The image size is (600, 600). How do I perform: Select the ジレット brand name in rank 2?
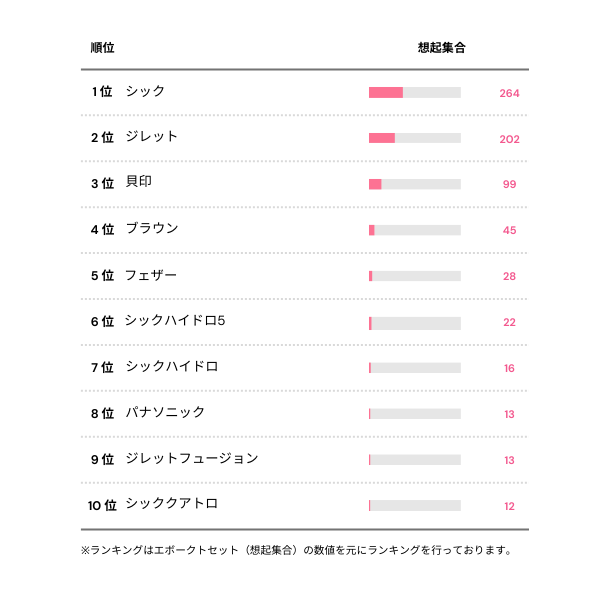coord(152,137)
